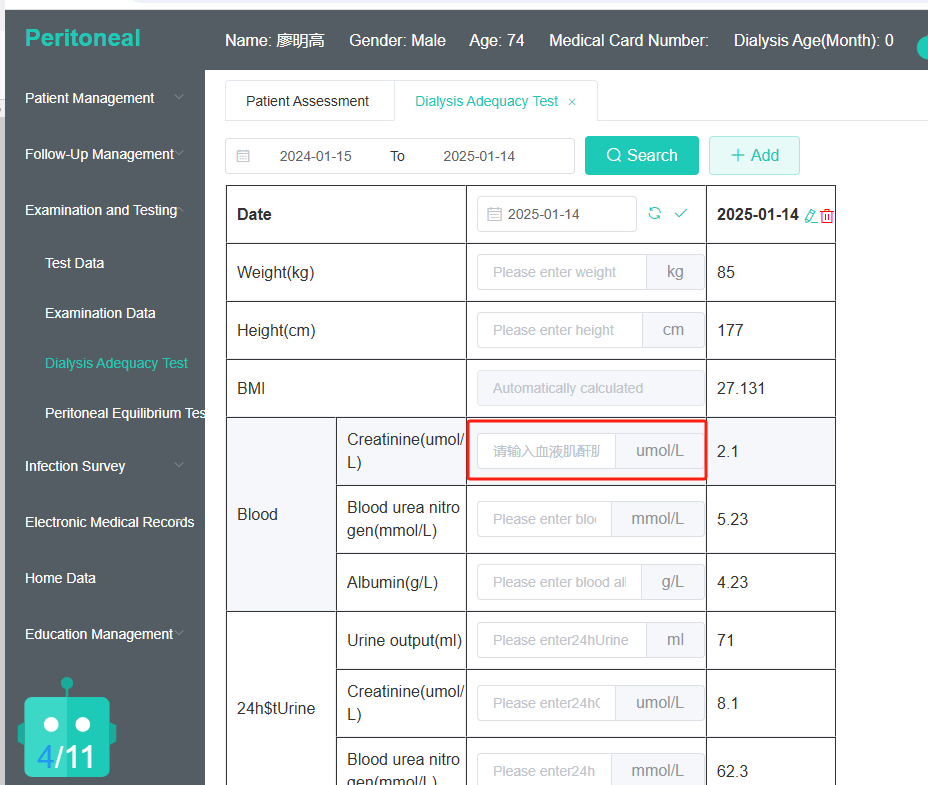
Task: Click the start date 2024-01-15 field
Action: tap(315, 156)
